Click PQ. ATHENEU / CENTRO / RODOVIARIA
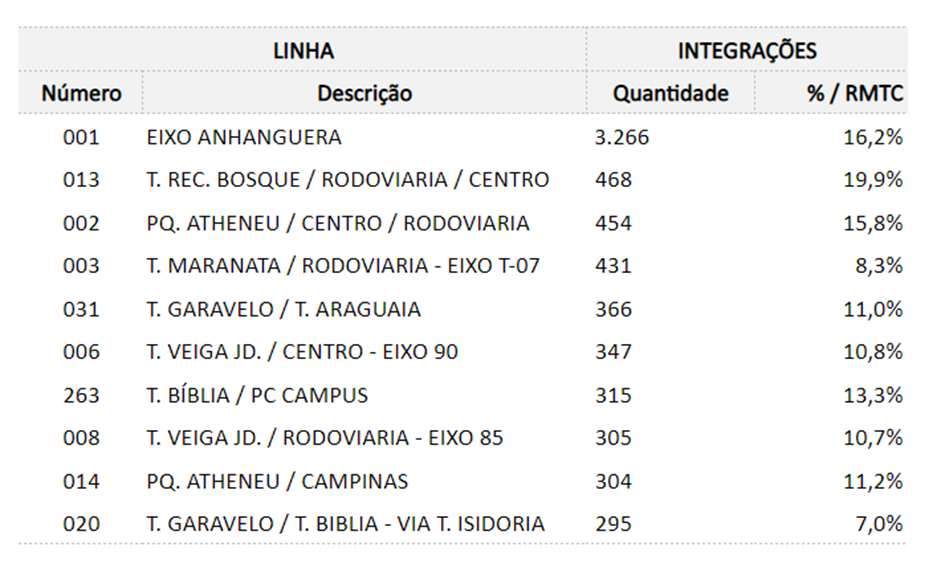The image size is (945, 572). 338,224
